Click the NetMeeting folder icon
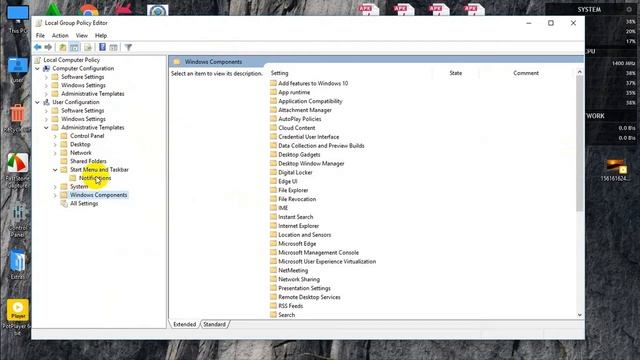The width and height of the screenshot is (640, 360). pyautogui.click(x=273, y=270)
